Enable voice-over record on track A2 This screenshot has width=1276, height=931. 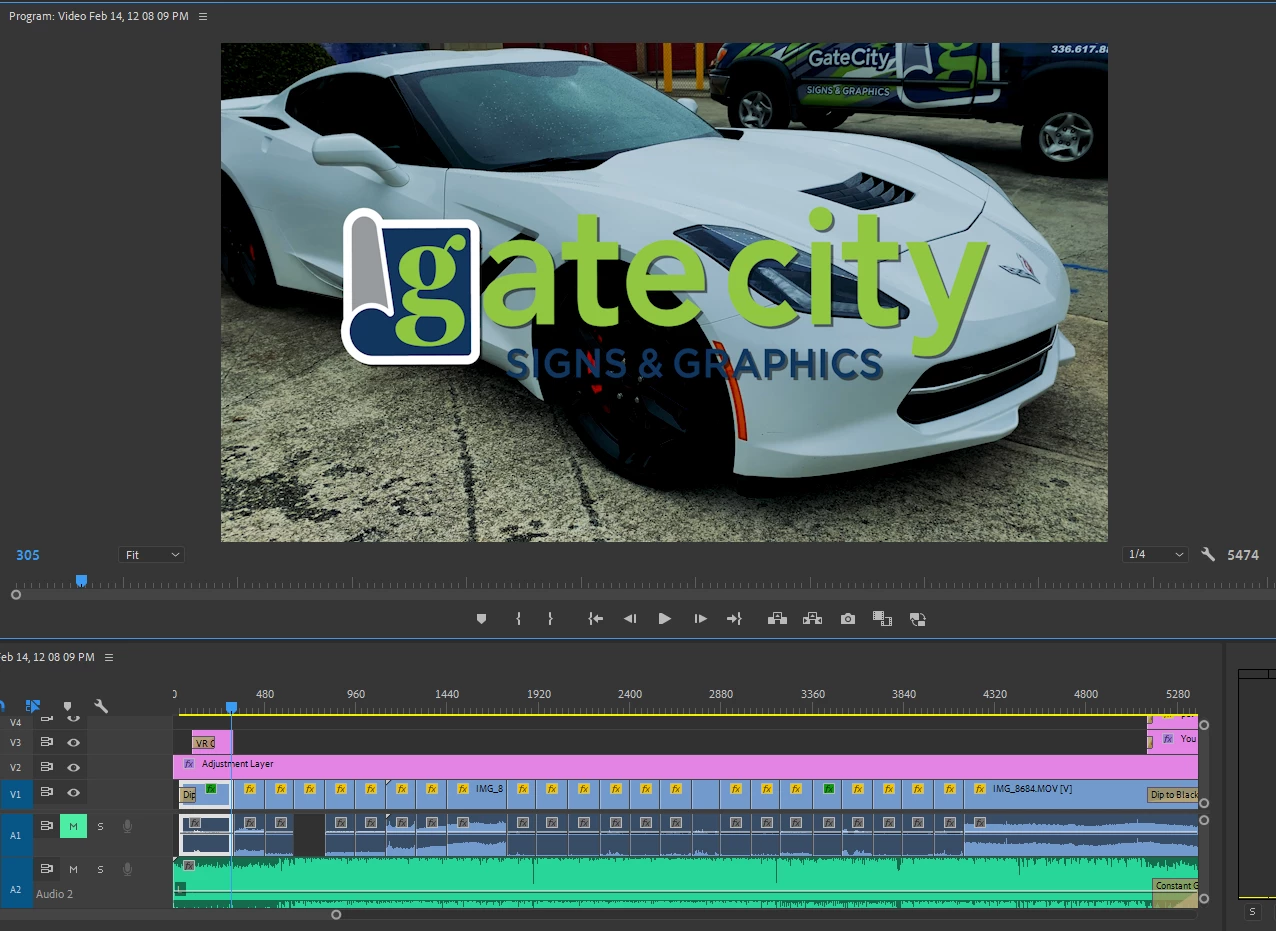(127, 869)
